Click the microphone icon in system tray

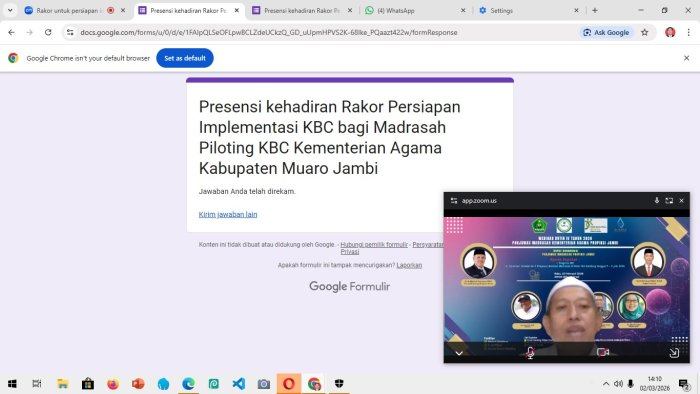coord(630,384)
